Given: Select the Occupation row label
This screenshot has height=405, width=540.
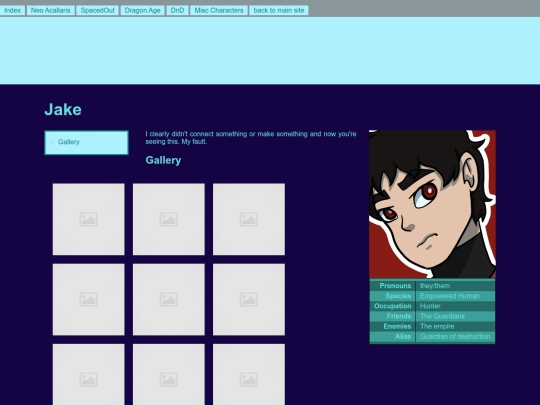Looking at the screenshot, I should point(393,306).
